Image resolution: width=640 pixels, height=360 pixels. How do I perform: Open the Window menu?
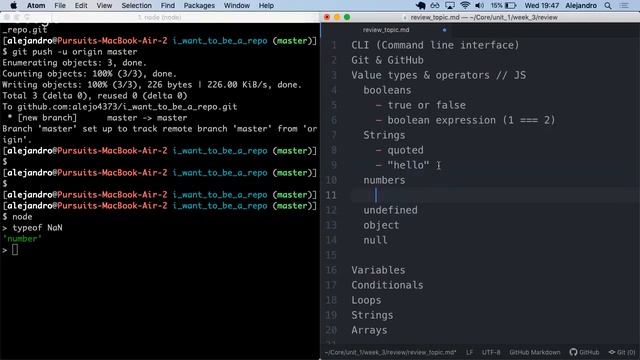[237, 5]
